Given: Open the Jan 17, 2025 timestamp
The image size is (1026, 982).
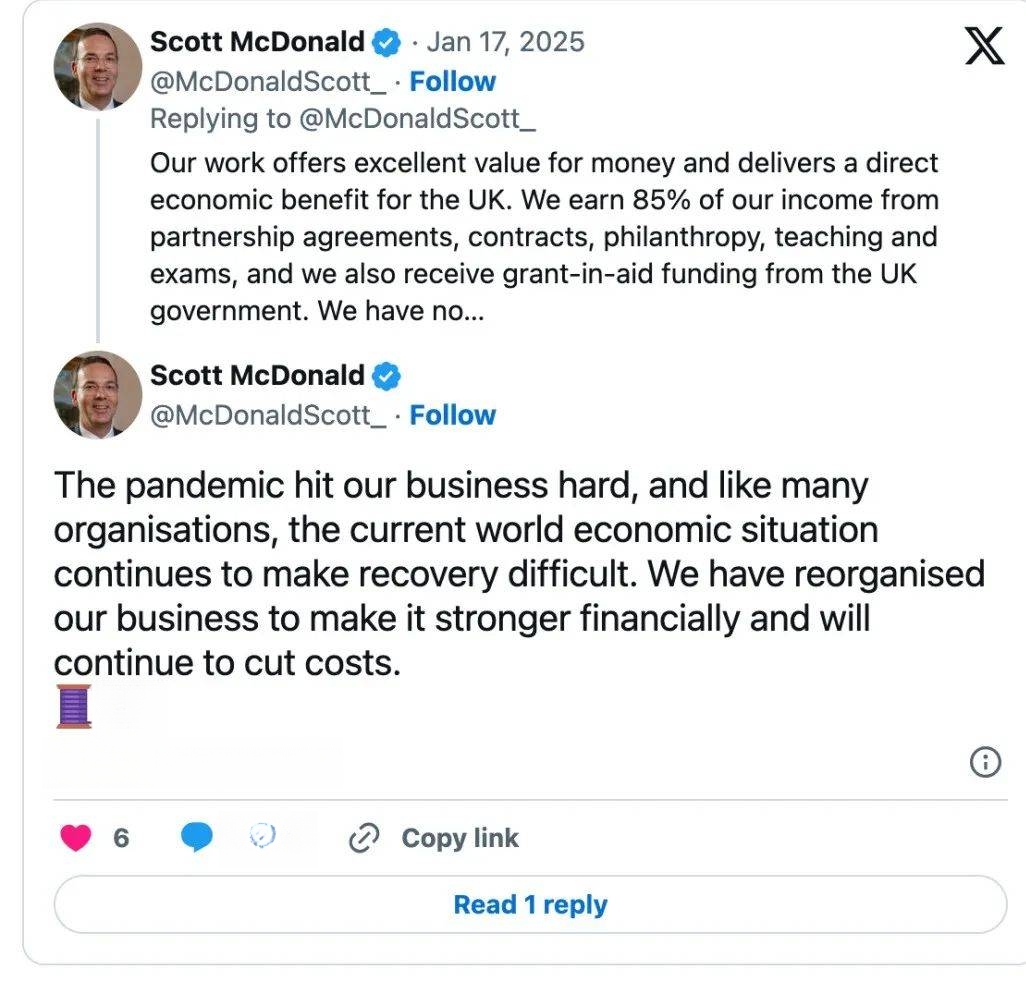Looking at the screenshot, I should coord(505,42).
